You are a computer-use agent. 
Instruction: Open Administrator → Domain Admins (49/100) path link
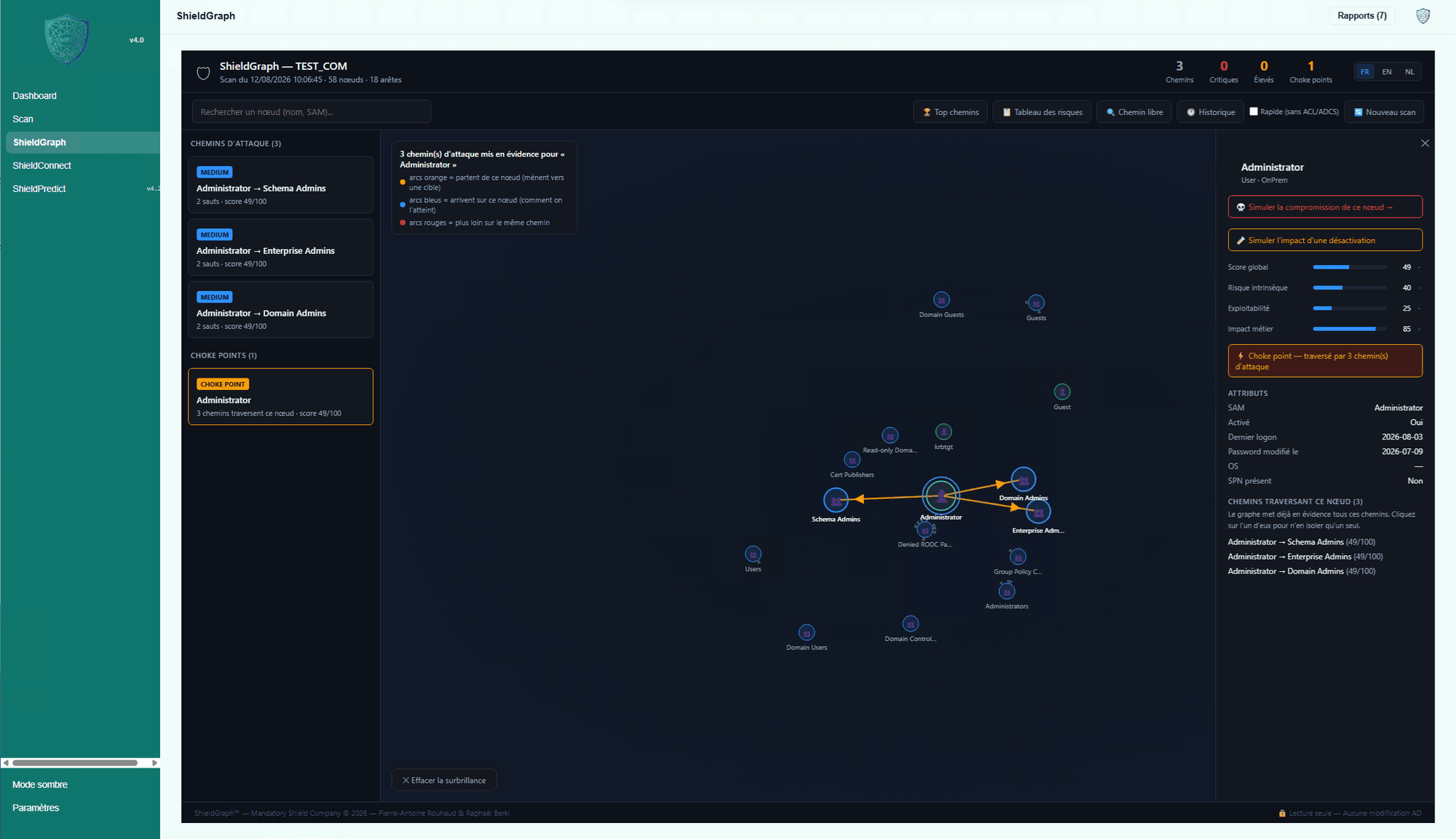point(1301,571)
